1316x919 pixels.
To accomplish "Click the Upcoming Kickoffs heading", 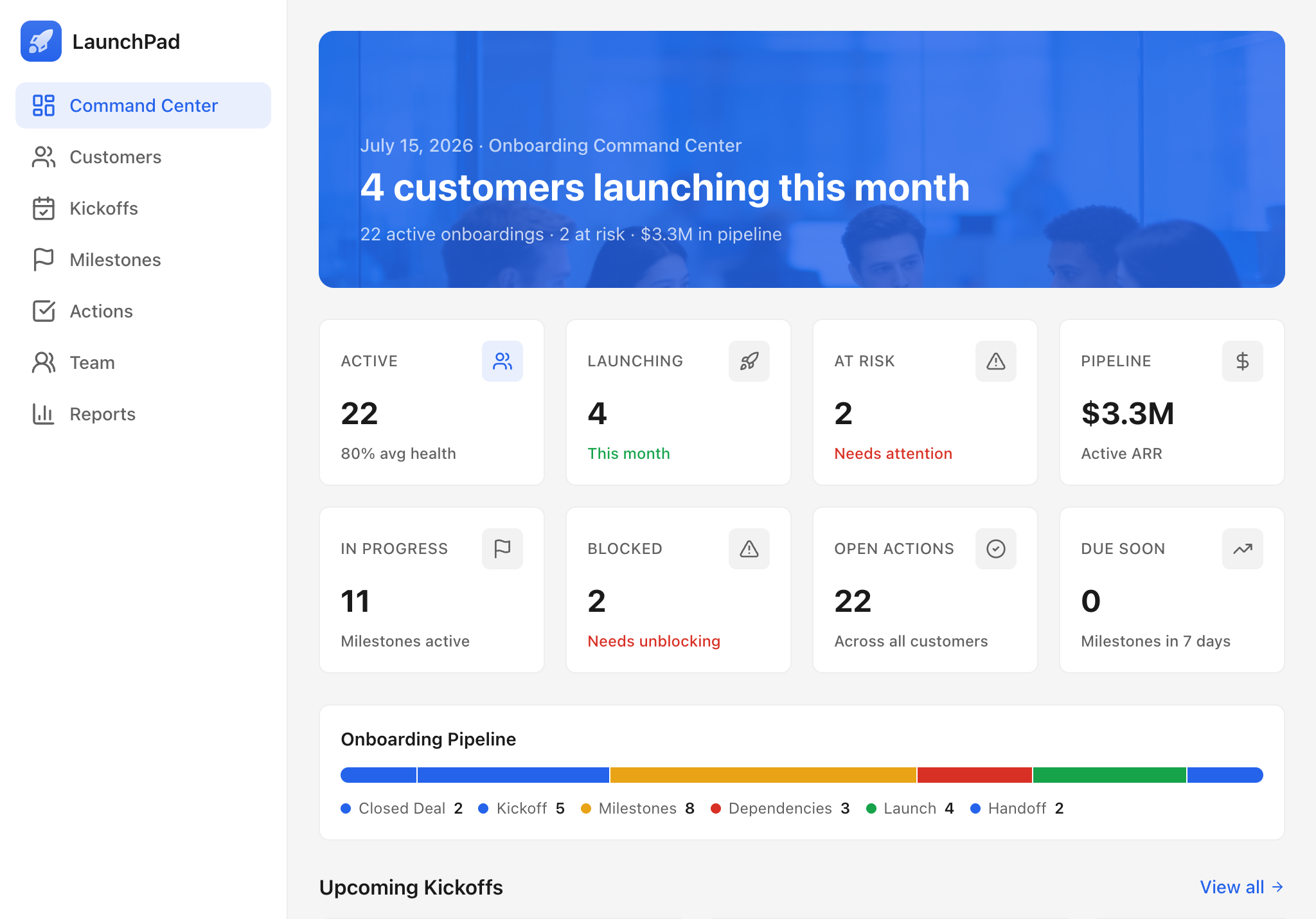I will [x=411, y=887].
